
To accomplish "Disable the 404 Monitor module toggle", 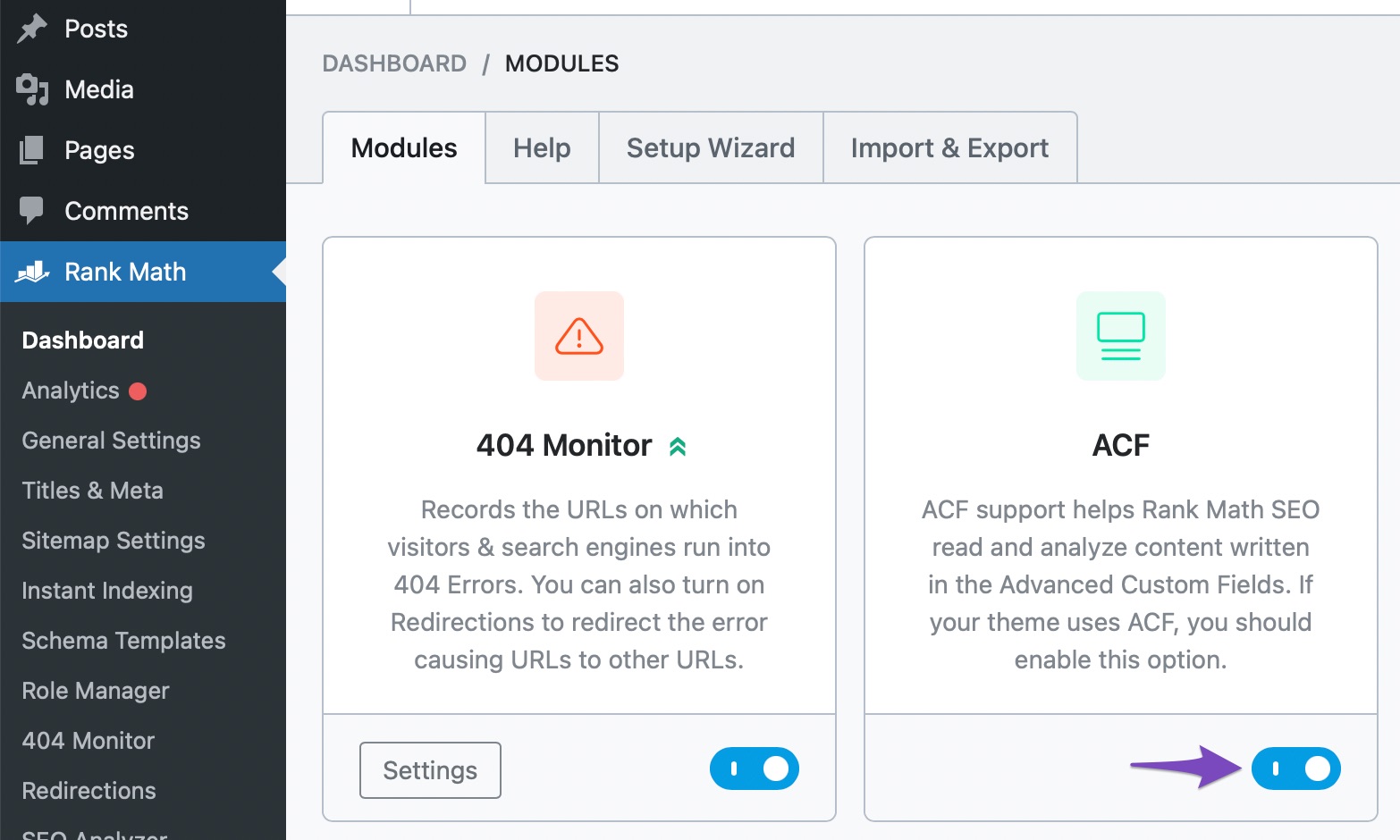I will (x=755, y=769).
